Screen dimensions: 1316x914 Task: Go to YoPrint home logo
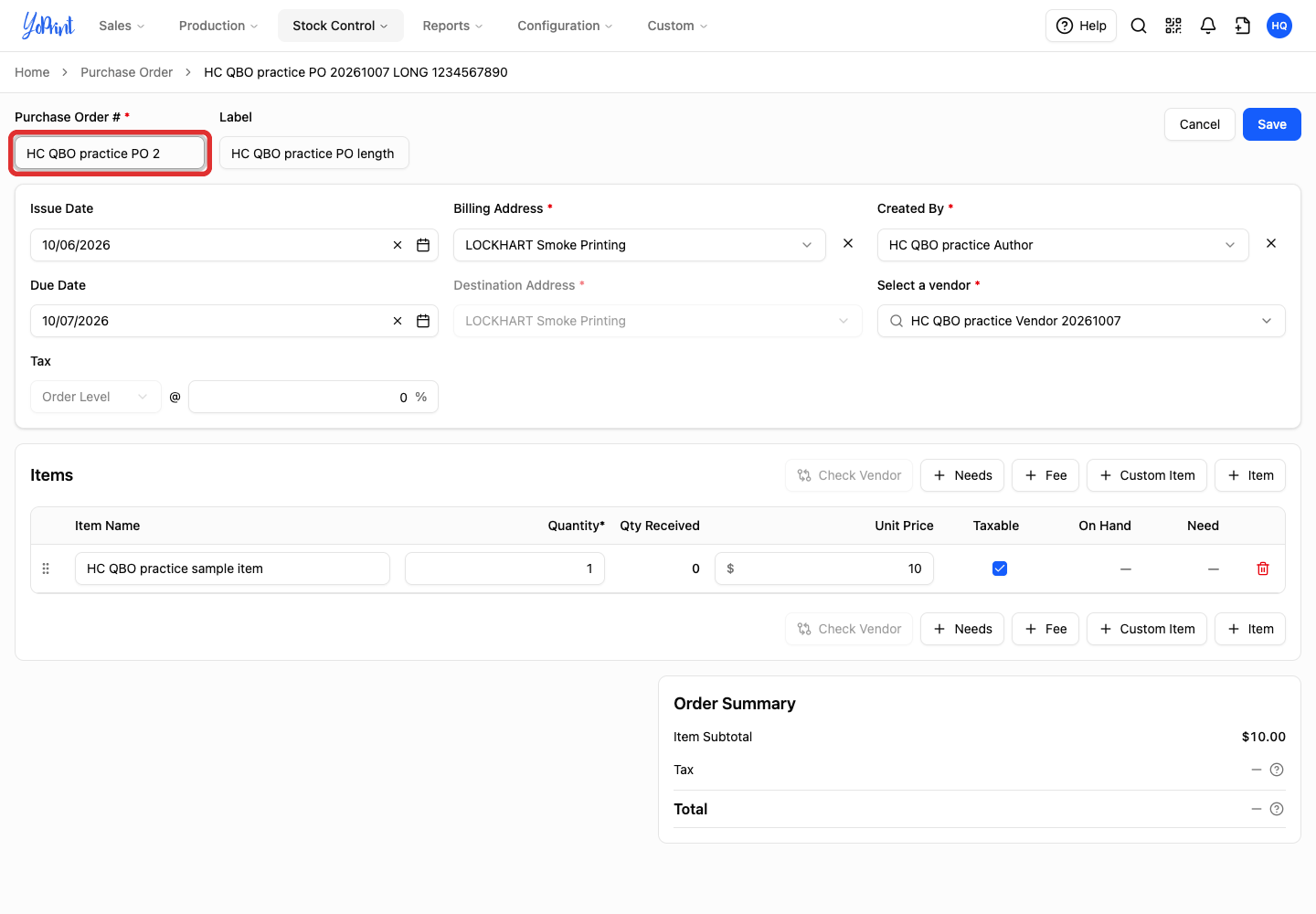click(48, 26)
